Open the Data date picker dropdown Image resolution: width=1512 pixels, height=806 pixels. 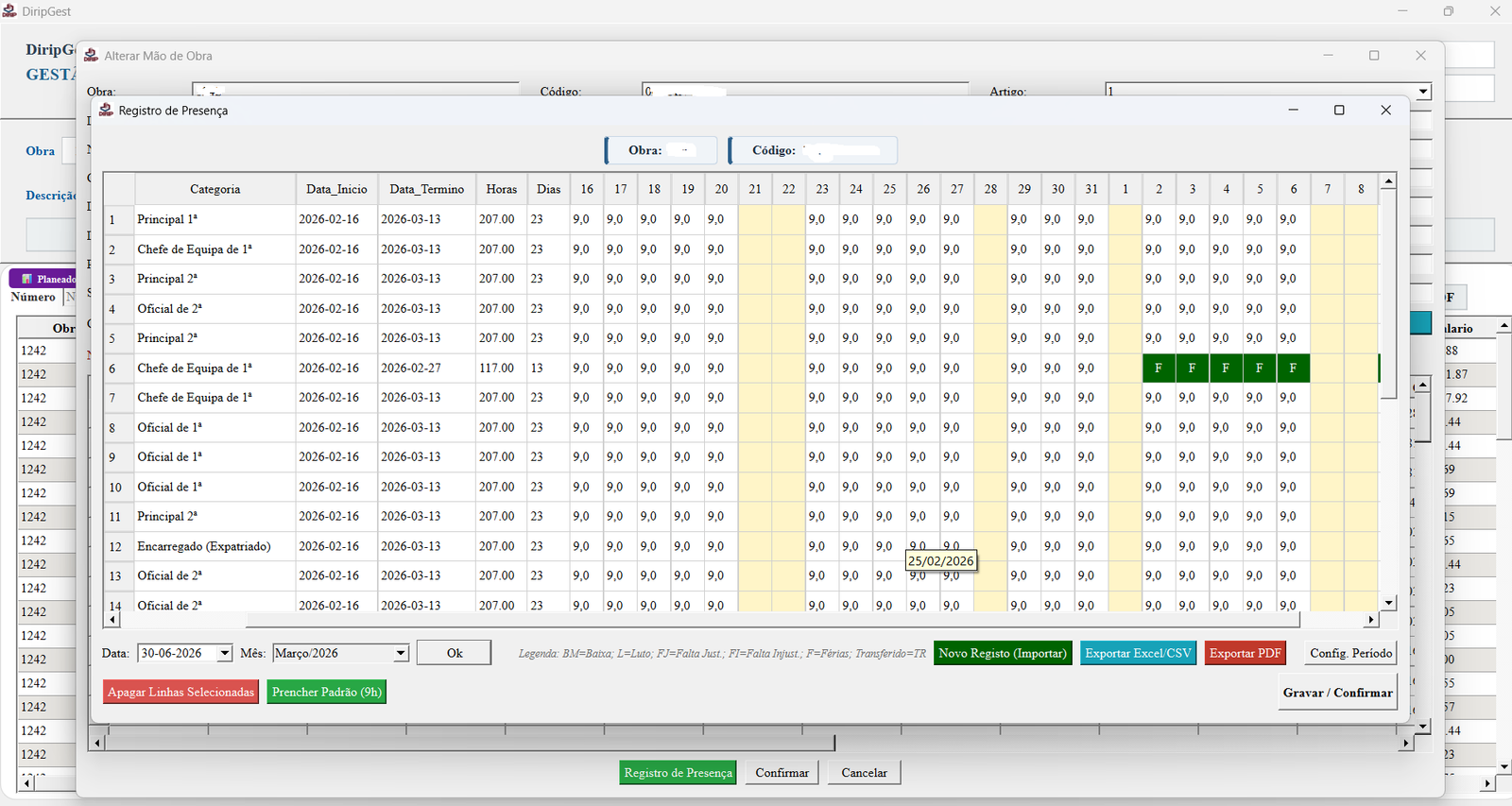click(x=224, y=653)
